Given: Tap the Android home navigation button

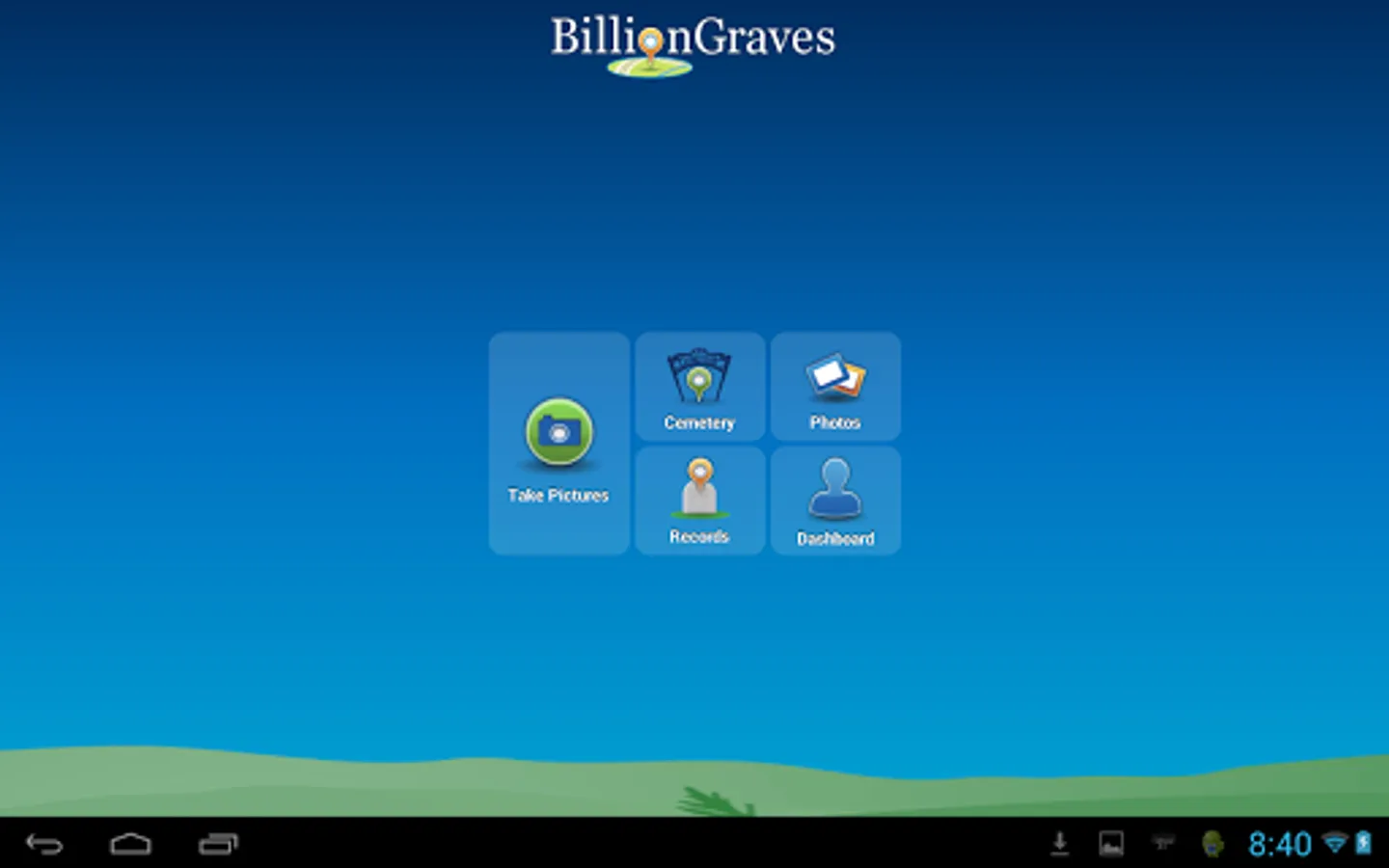Looking at the screenshot, I should pyautogui.click(x=130, y=844).
